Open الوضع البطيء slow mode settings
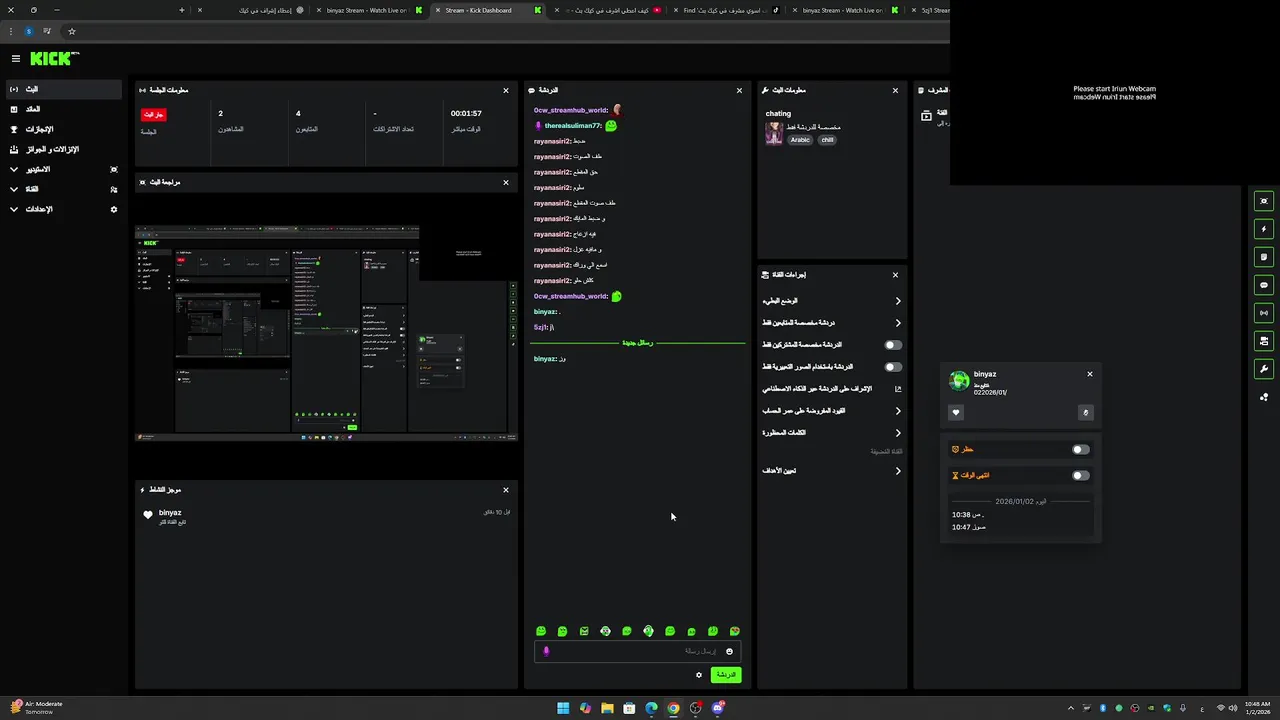The width and height of the screenshot is (1280, 720). [x=832, y=301]
